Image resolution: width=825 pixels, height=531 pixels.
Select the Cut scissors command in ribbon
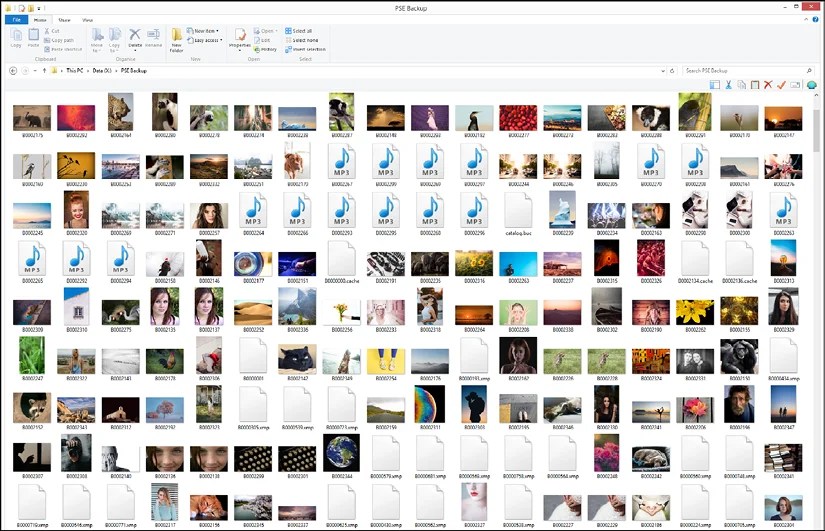(52, 31)
